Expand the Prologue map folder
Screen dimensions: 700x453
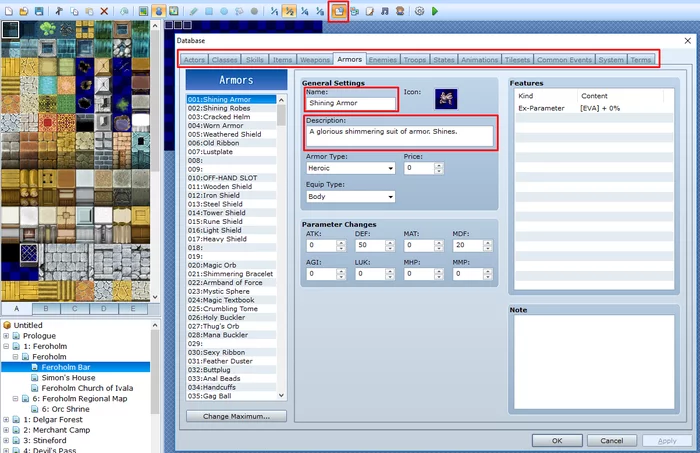point(6,336)
